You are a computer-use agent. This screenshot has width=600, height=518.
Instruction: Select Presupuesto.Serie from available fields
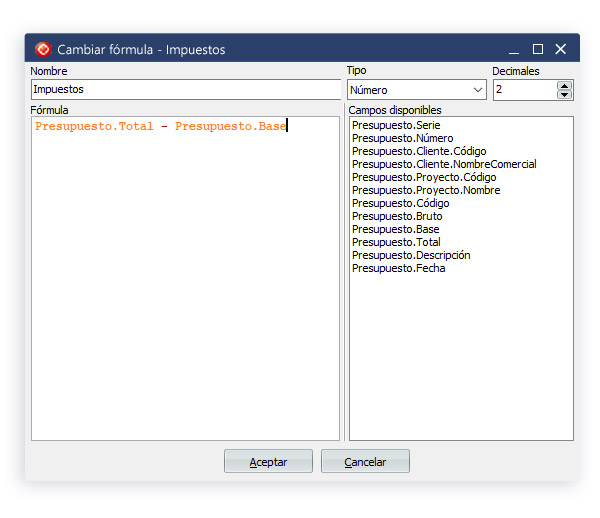click(396, 125)
